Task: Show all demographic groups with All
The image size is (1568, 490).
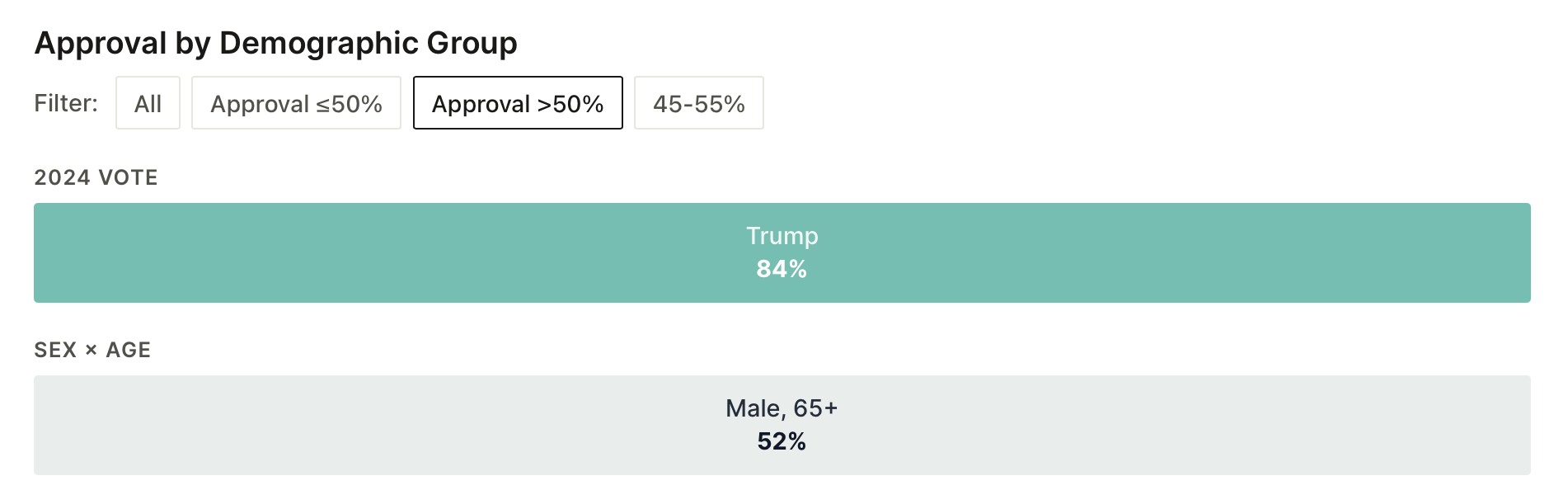Action: tap(148, 103)
